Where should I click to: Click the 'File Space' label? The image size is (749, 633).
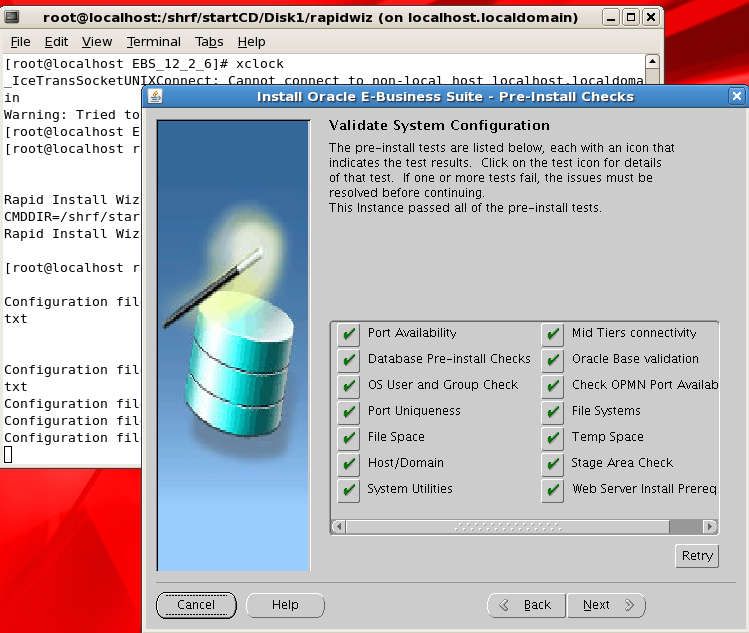(396, 437)
